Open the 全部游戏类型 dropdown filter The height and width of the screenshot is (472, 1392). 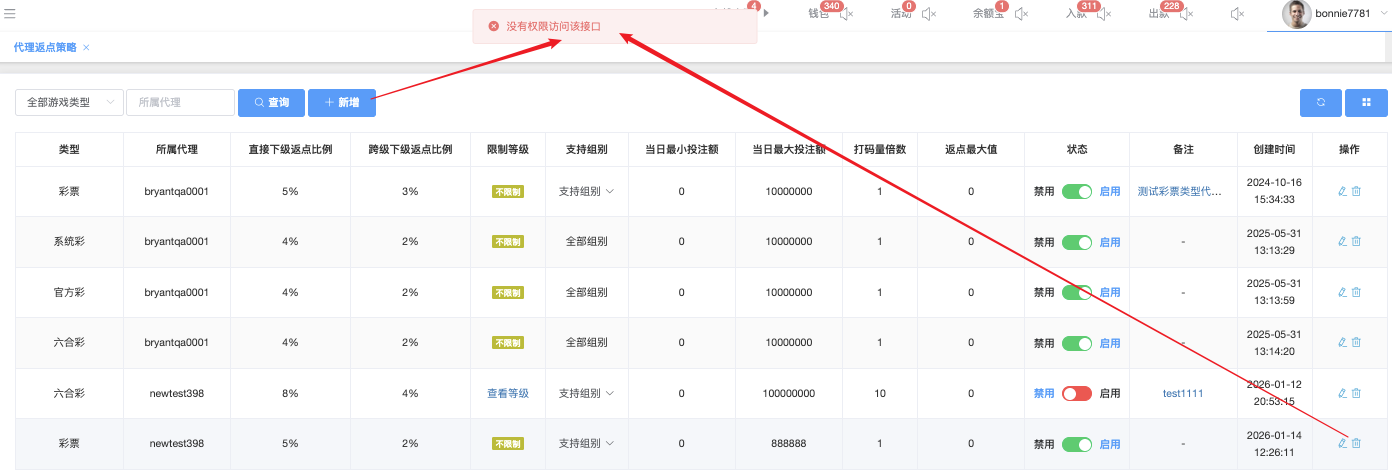click(x=69, y=102)
